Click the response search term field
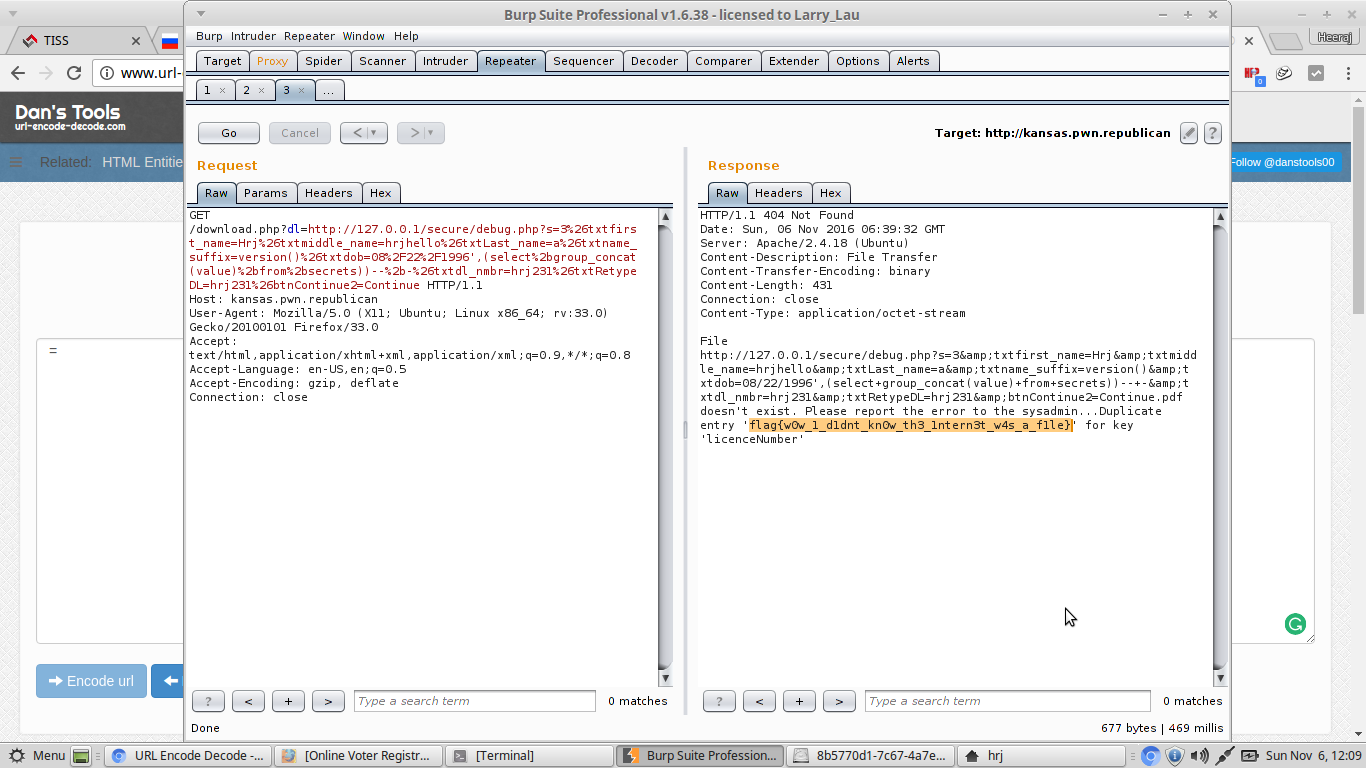This screenshot has height=768, width=1366. point(1008,701)
